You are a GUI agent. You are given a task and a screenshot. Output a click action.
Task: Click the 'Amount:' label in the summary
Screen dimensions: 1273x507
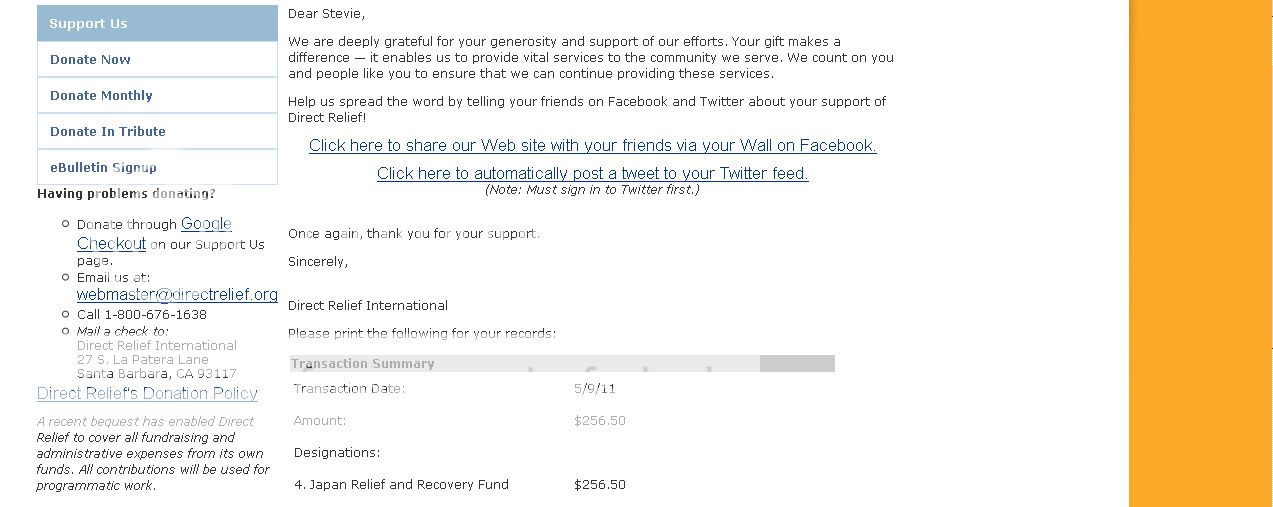coord(319,420)
